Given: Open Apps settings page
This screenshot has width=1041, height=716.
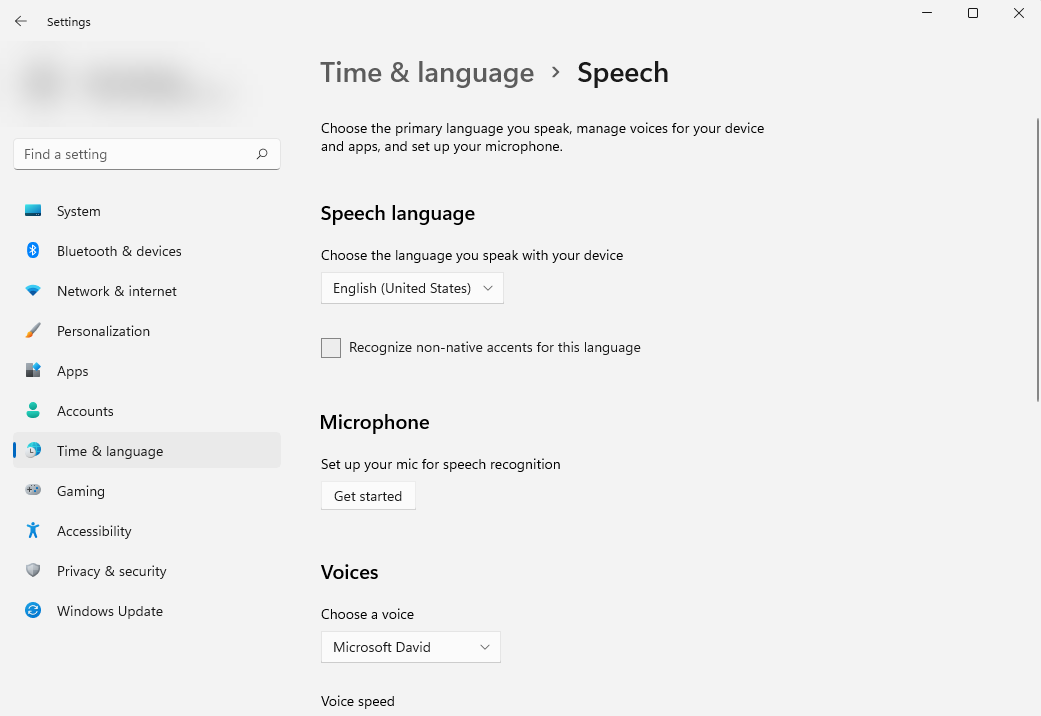Looking at the screenshot, I should click(x=147, y=371).
